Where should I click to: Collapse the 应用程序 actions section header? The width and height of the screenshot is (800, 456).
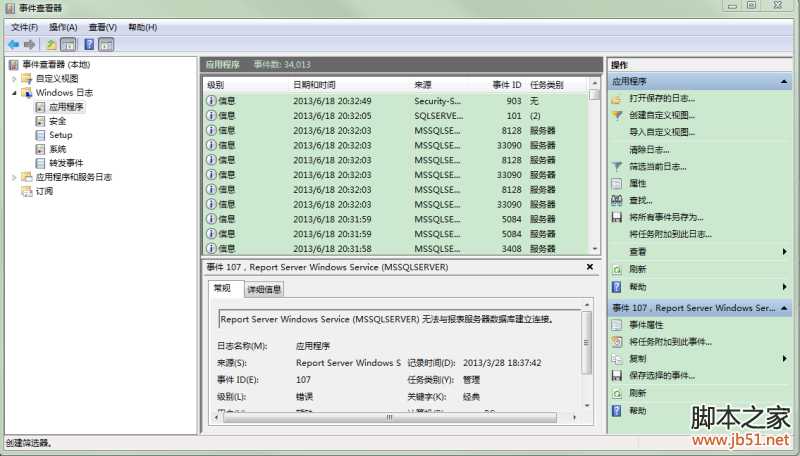pos(700,82)
